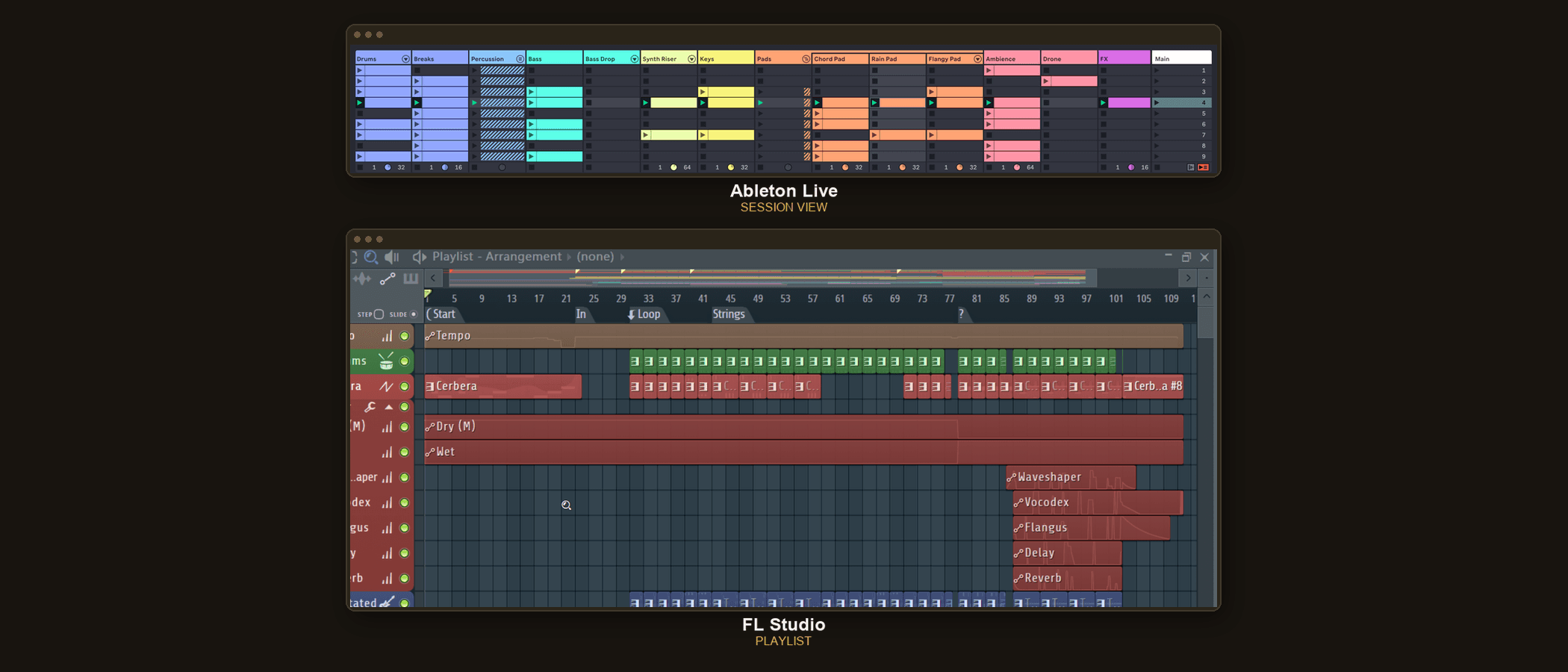The image size is (1568, 672).
Task: Select the Rain Pad track header
Action: tap(897, 58)
